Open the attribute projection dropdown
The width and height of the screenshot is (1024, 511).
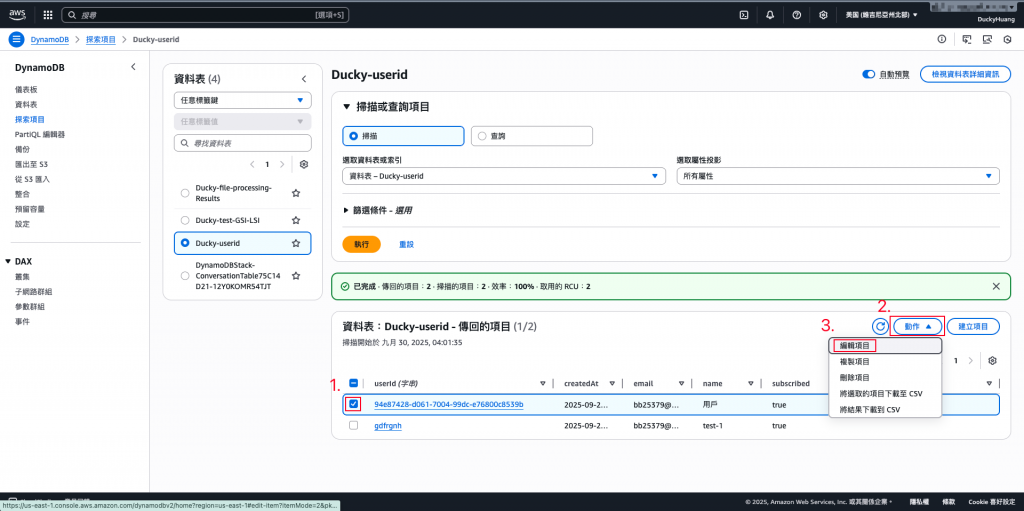(x=838, y=176)
